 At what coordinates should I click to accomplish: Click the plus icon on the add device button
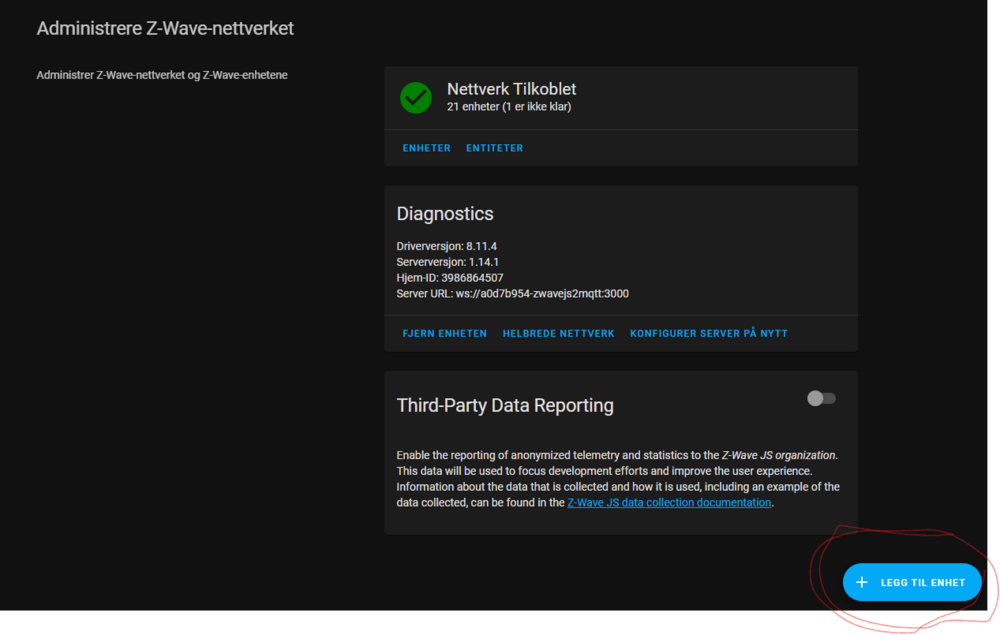[862, 582]
